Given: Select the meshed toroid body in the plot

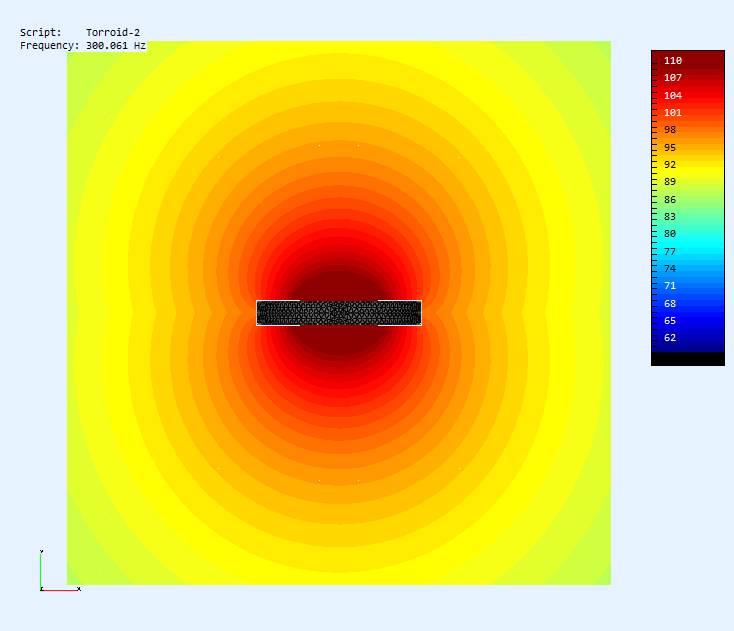Looking at the screenshot, I should (339, 313).
